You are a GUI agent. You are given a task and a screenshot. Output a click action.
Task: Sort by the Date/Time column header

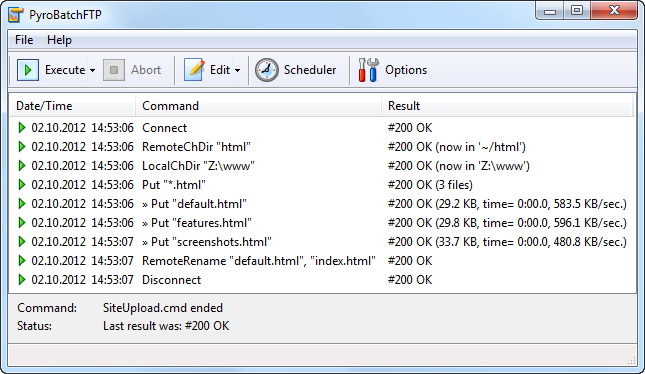click(73, 106)
